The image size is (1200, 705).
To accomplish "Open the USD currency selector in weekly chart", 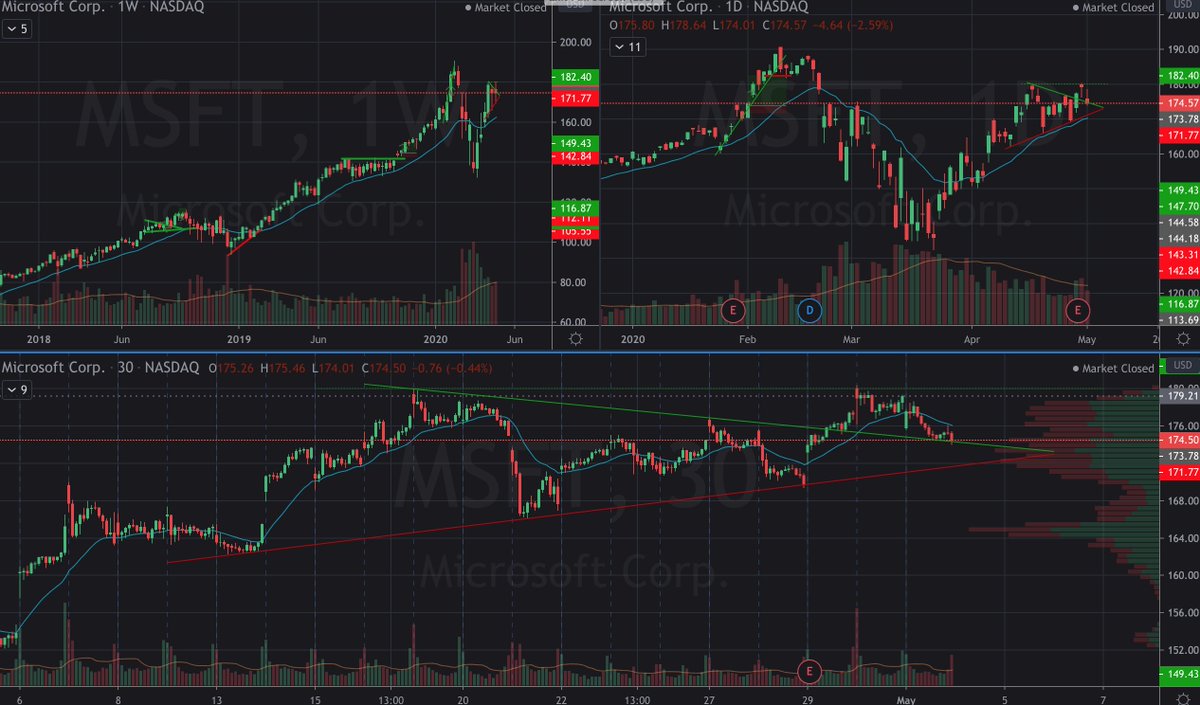I will coord(575,5).
